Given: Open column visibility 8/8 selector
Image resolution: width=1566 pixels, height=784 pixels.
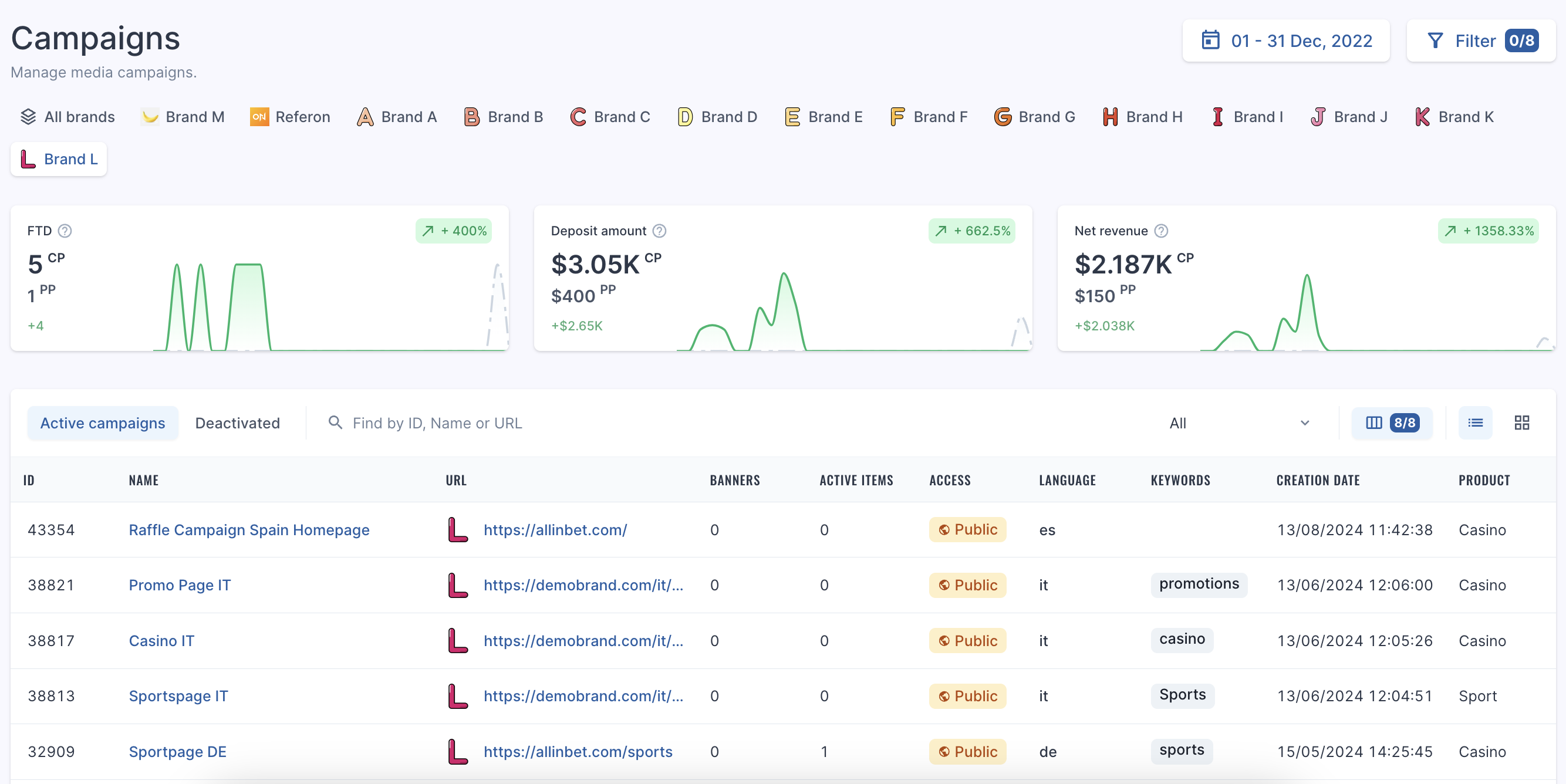Looking at the screenshot, I should point(1392,423).
